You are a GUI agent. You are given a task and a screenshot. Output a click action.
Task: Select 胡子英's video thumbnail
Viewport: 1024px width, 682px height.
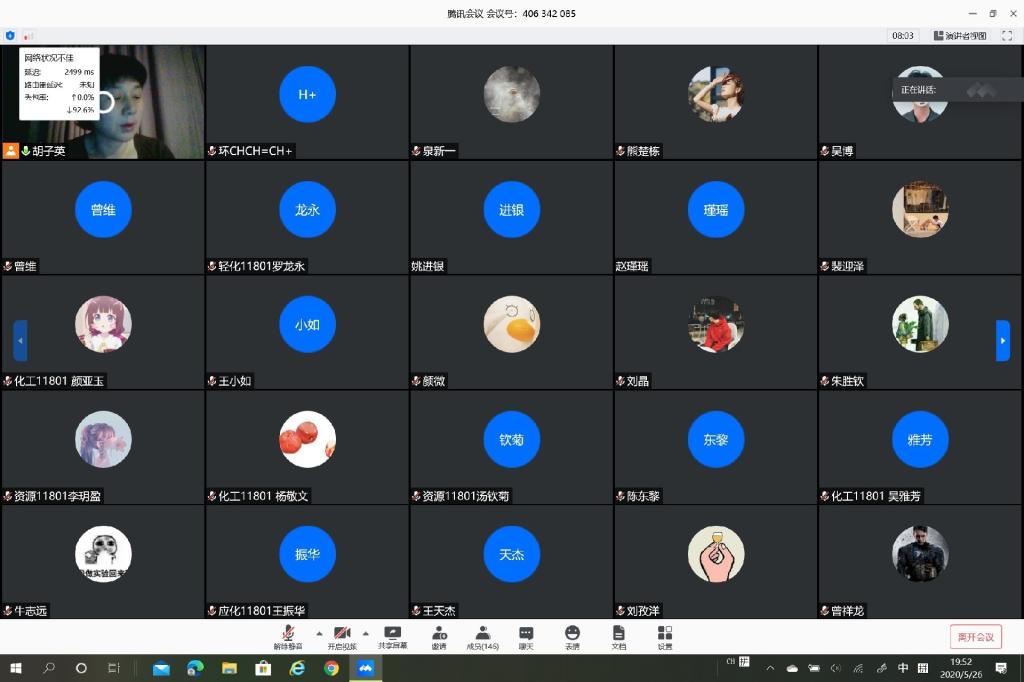103,100
